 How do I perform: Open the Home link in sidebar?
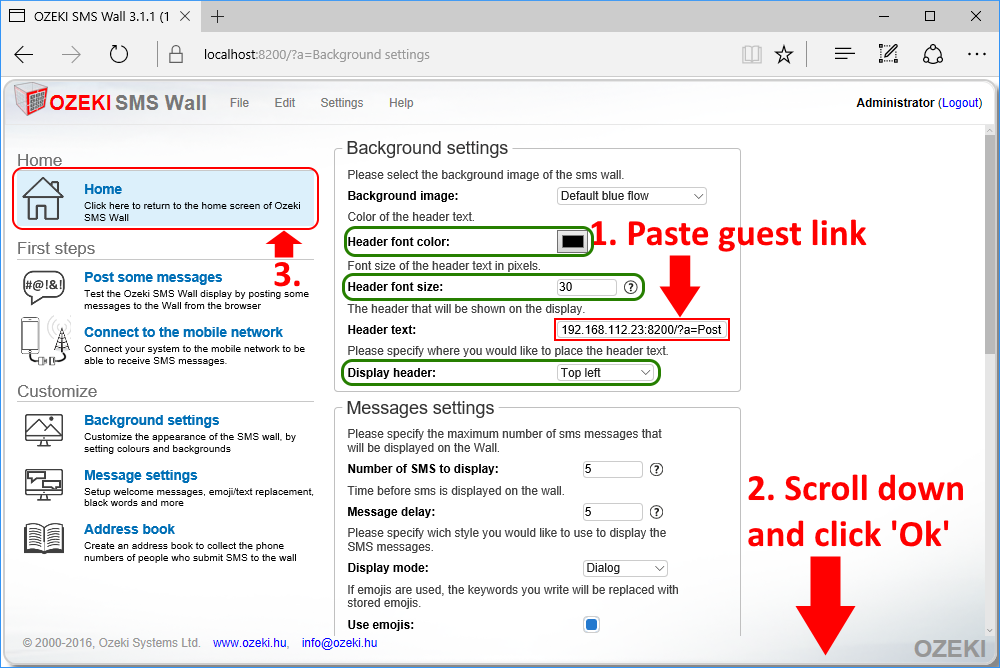[x=103, y=189]
